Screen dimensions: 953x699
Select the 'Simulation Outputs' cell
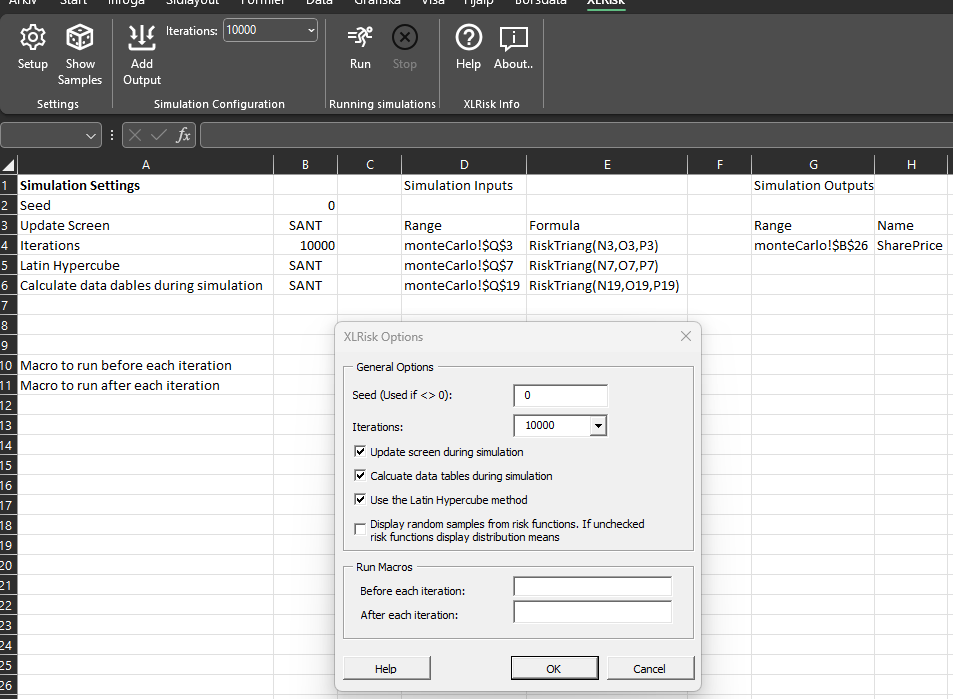pos(813,185)
